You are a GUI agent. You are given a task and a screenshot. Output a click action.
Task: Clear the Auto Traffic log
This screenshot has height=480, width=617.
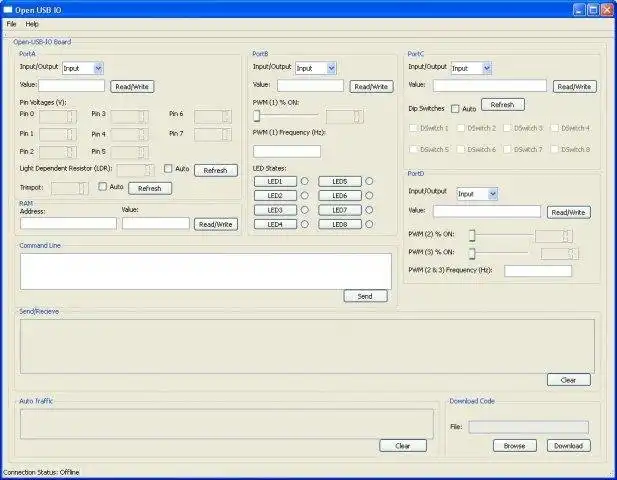coord(403,446)
